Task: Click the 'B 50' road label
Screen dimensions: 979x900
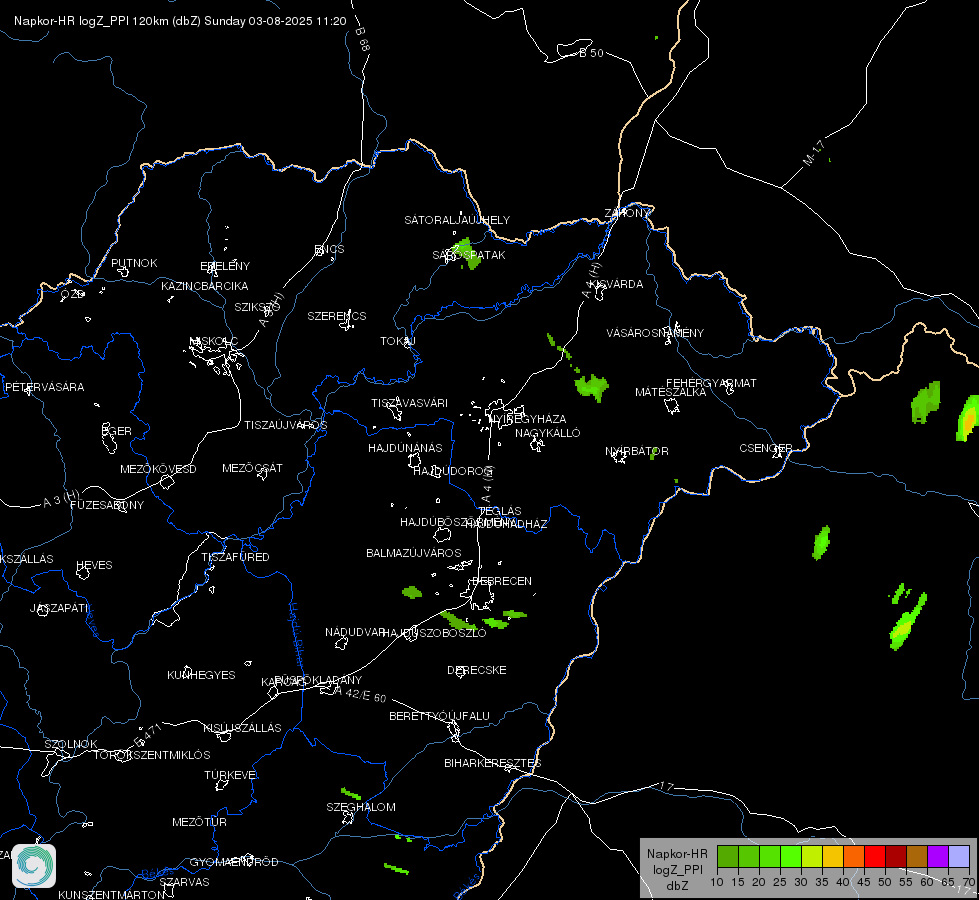Action: tap(591, 53)
